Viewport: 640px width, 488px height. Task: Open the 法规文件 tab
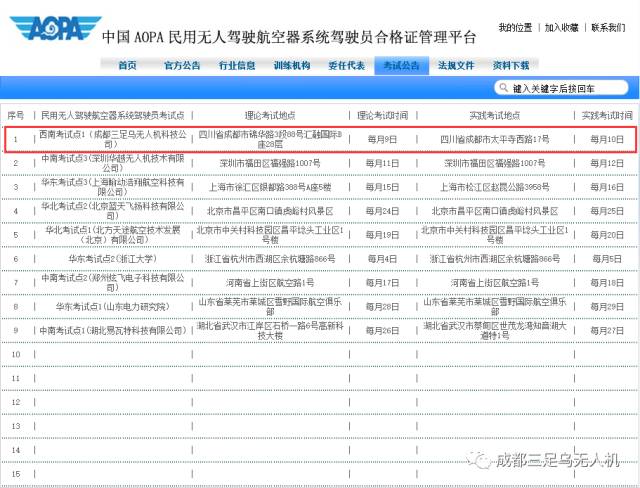point(456,66)
